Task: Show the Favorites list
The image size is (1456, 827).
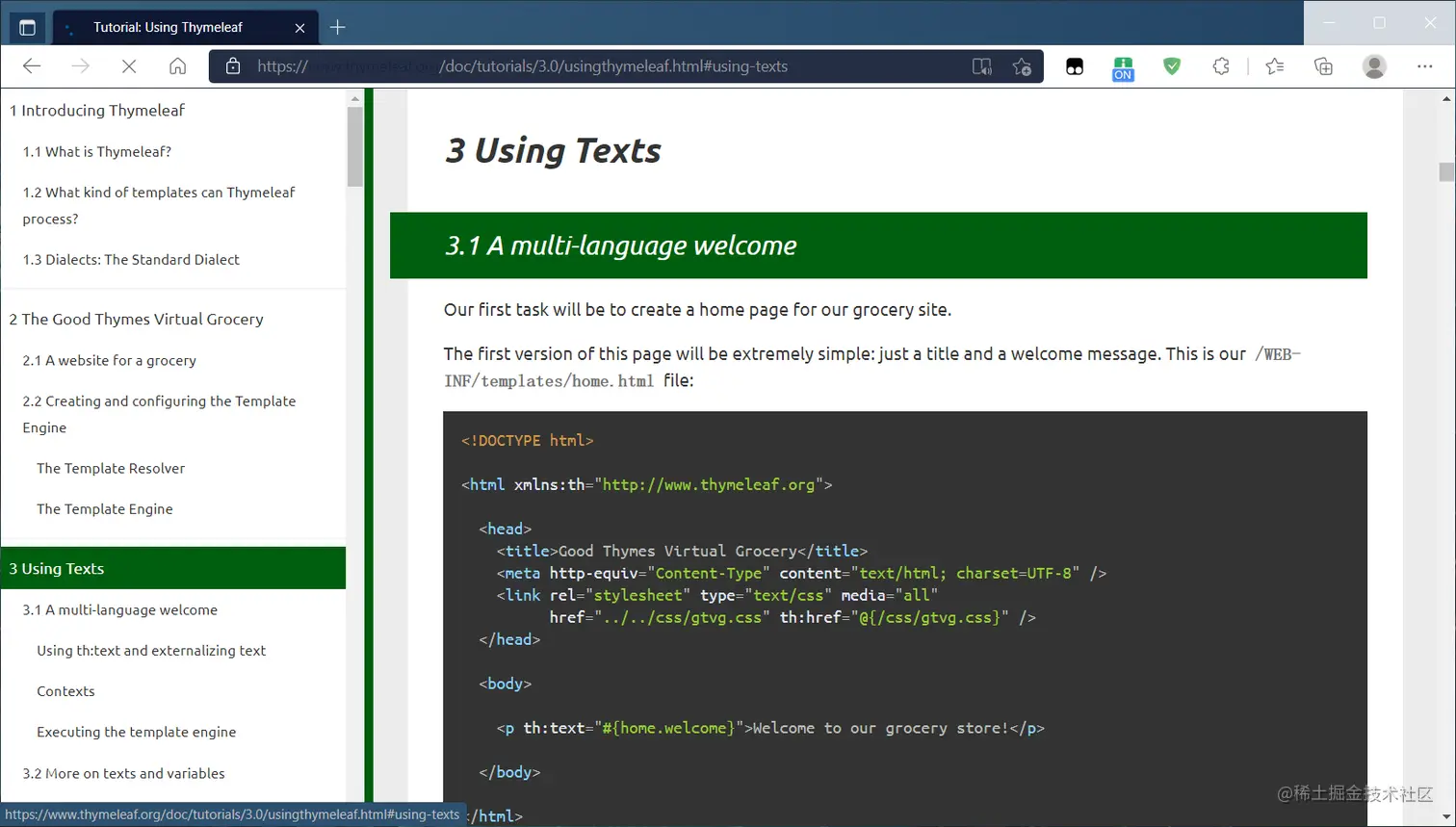Action: click(1275, 66)
